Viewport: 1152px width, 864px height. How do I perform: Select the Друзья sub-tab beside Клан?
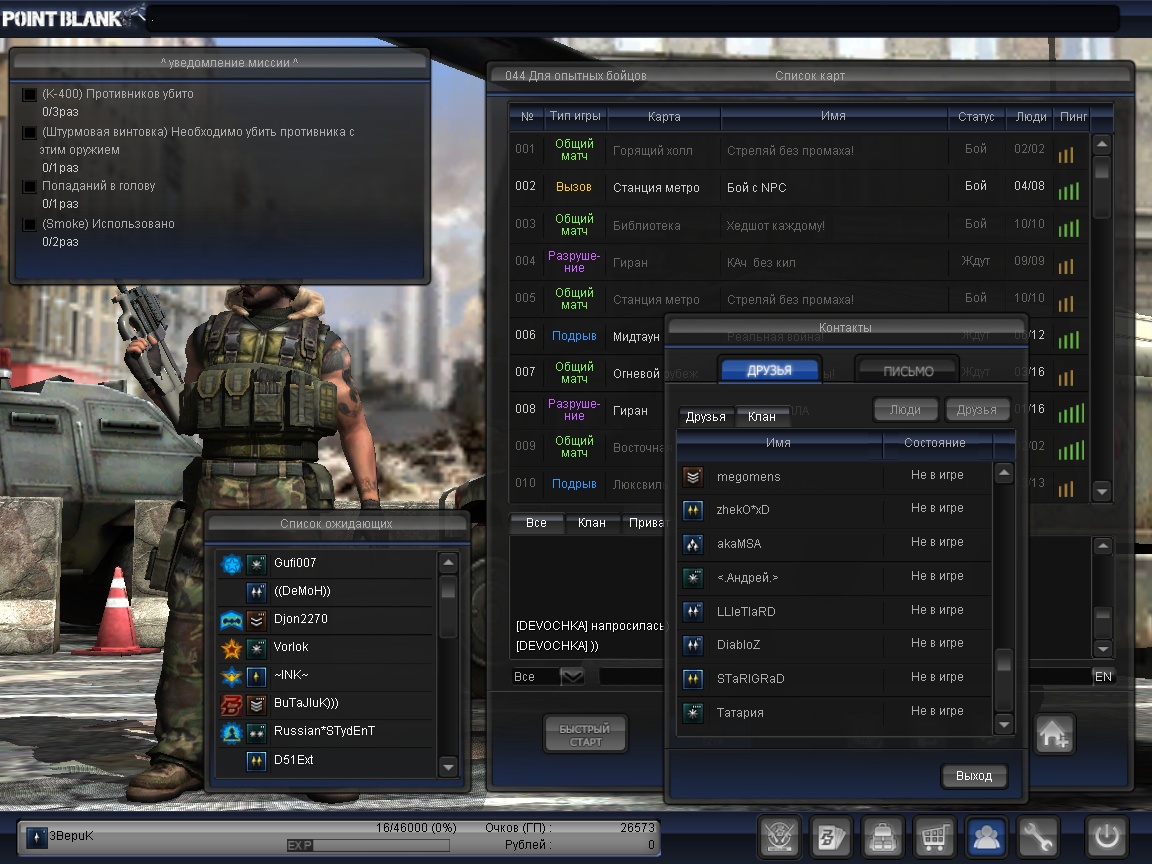click(x=705, y=417)
